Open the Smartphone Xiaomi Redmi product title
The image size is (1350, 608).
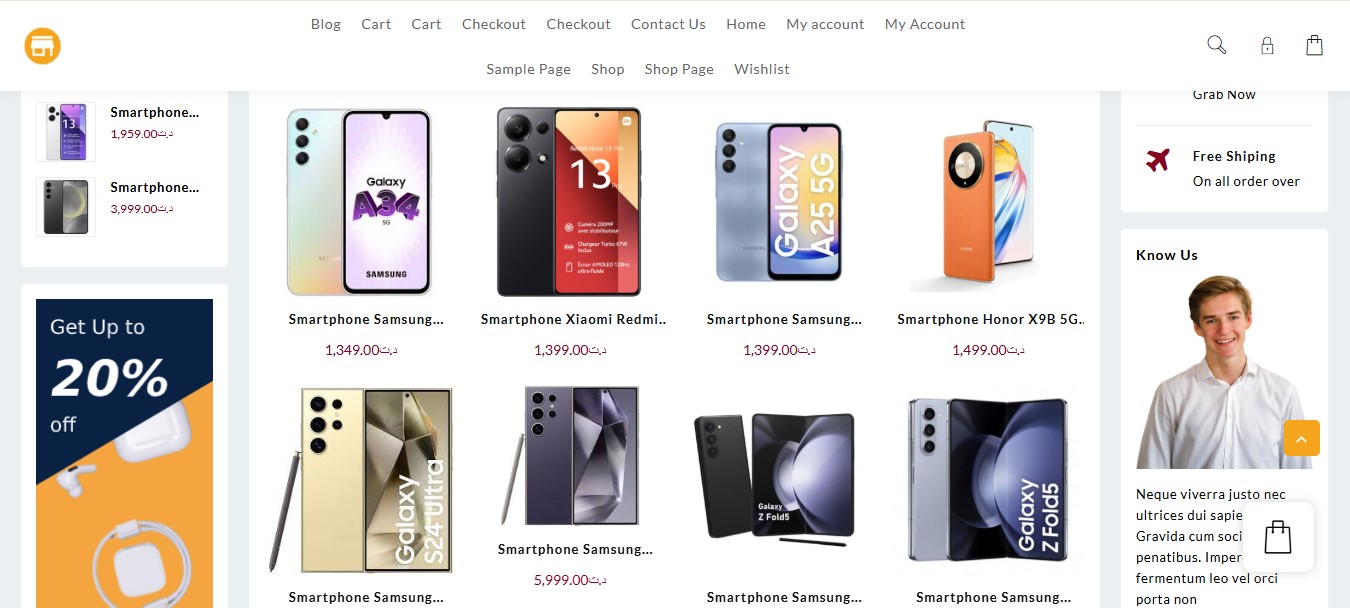574,320
